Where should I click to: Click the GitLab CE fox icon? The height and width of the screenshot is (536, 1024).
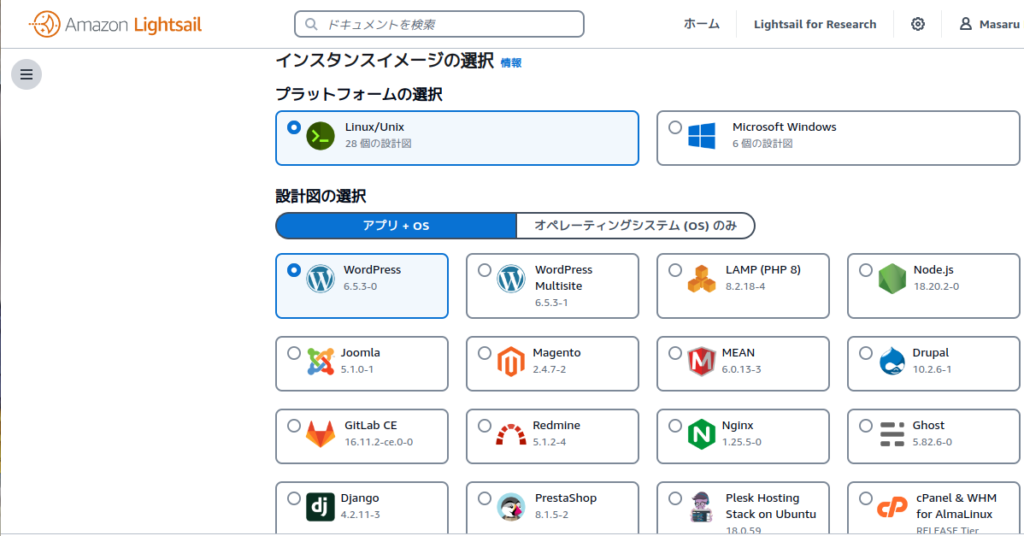pos(320,434)
